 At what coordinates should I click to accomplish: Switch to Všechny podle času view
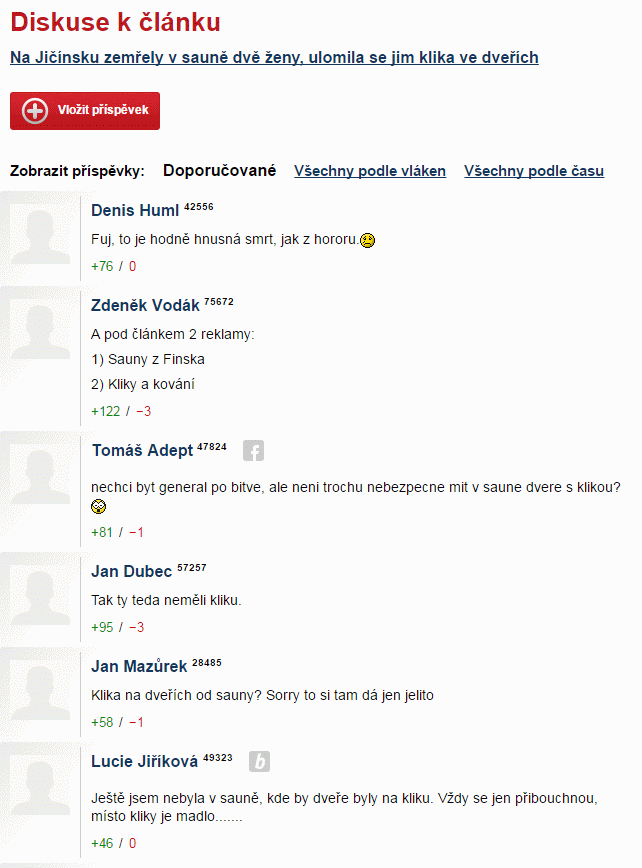(x=534, y=171)
